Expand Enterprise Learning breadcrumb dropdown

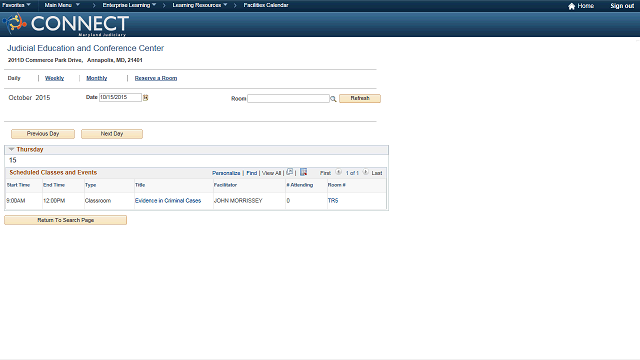click(x=129, y=5)
